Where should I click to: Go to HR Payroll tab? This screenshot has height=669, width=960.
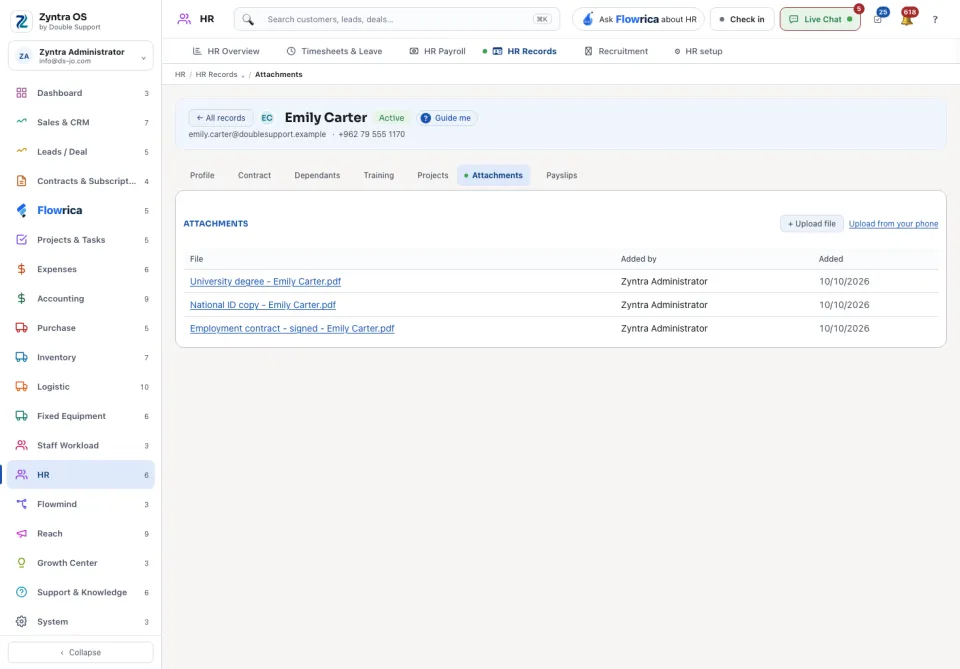(x=437, y=51)
